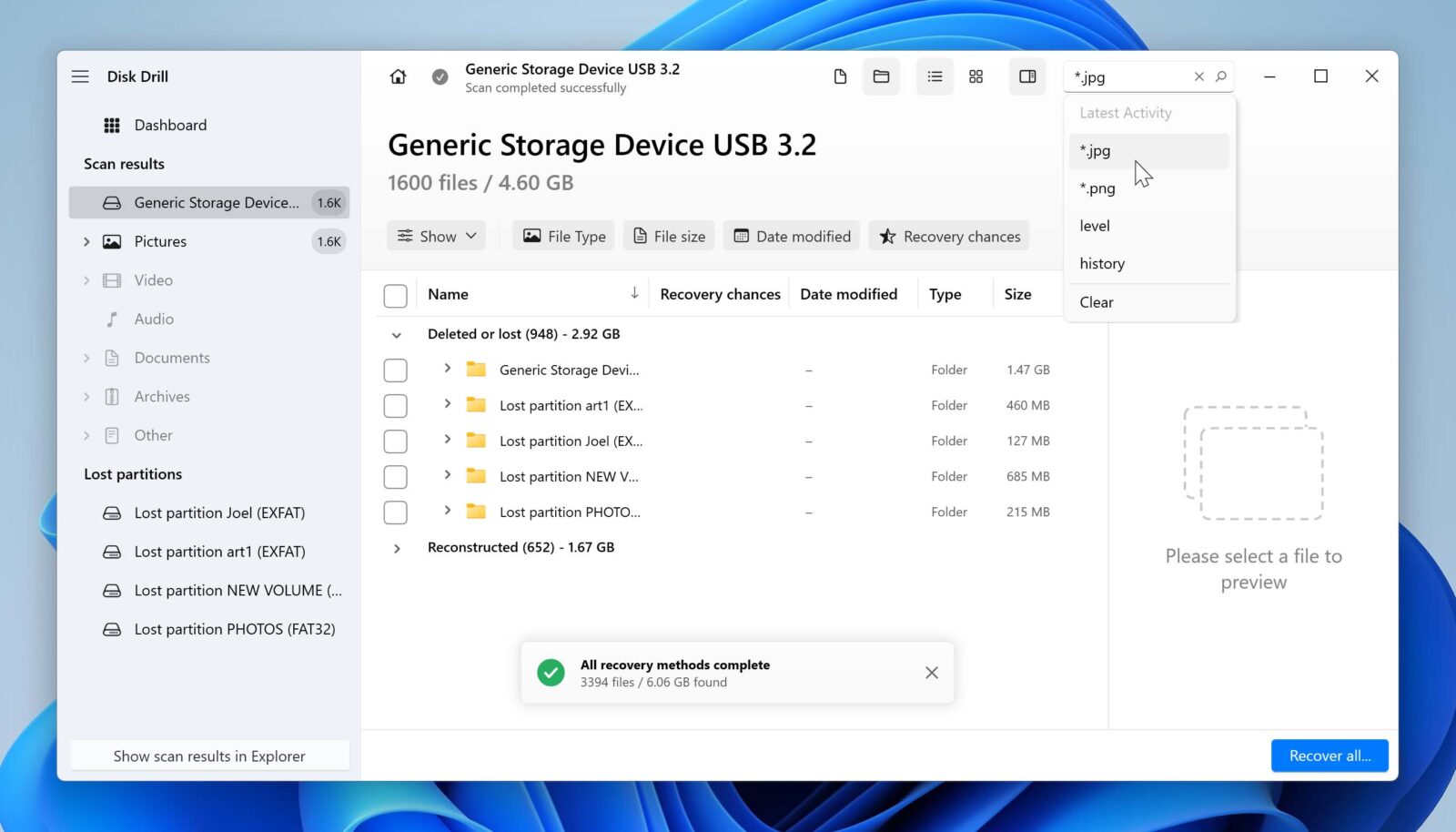
Task: Show scan results in Explorer
Action: click(x=209, y=756)
